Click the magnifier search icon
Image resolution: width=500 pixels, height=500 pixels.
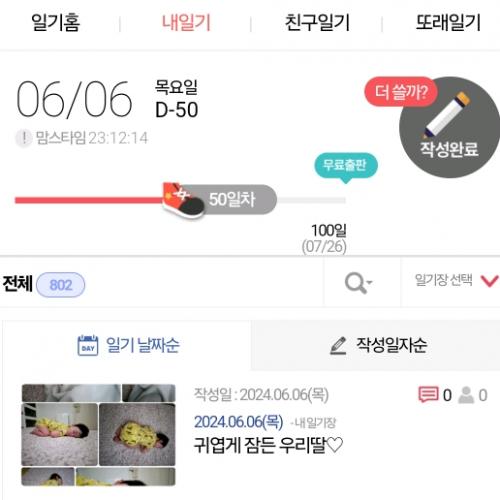tap(355, 283)
